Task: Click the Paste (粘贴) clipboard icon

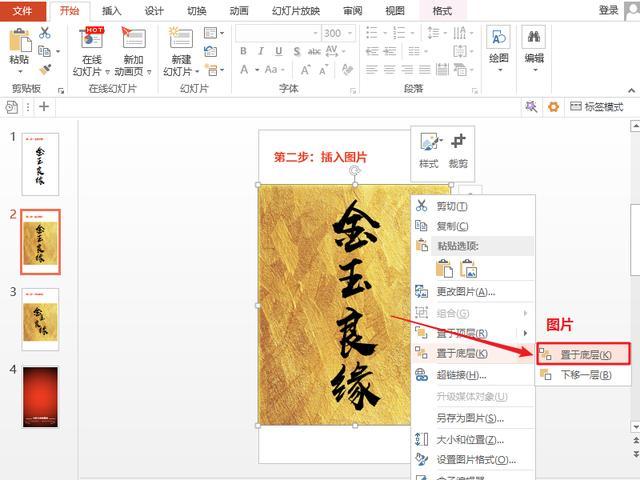Action: pyautogui.click(x=19, y=40)
